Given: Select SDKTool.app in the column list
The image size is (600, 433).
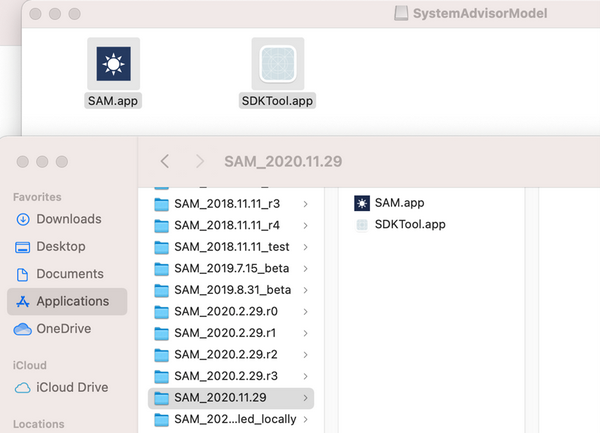Looking at the screenshot, I should [x=409, y=224].
